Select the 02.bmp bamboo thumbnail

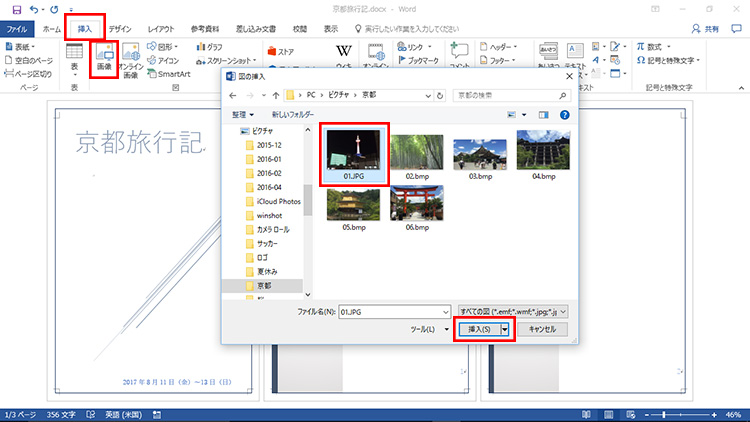point(413,153)
